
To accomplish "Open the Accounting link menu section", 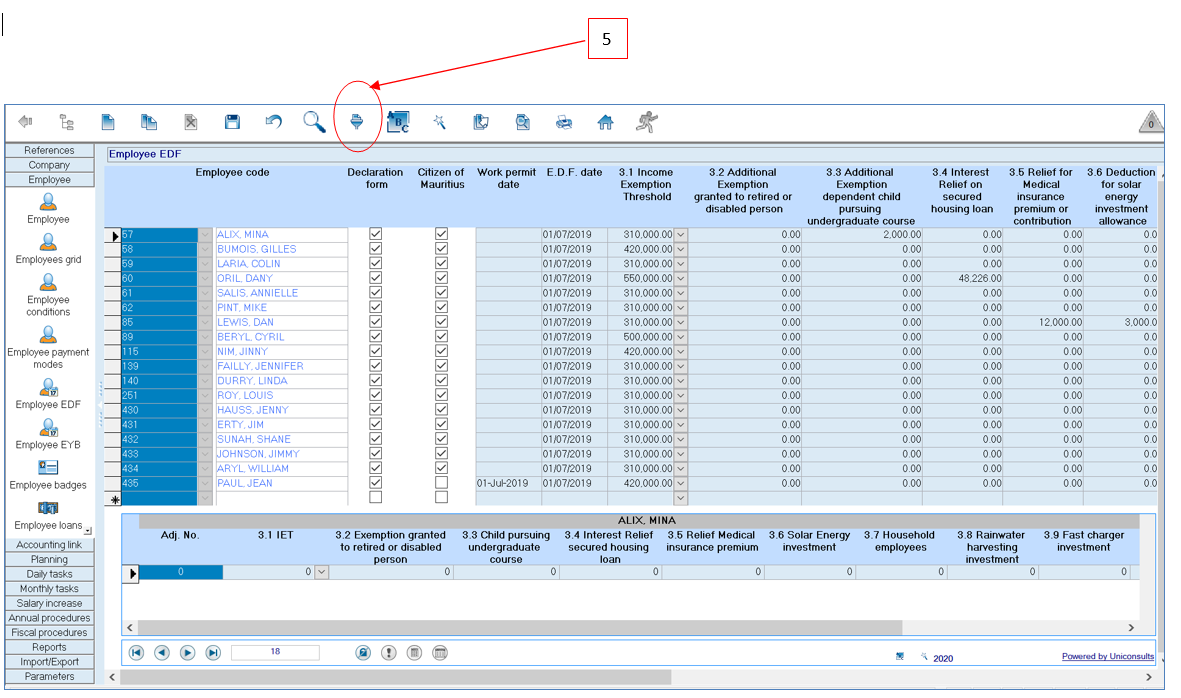I will 50,545.
